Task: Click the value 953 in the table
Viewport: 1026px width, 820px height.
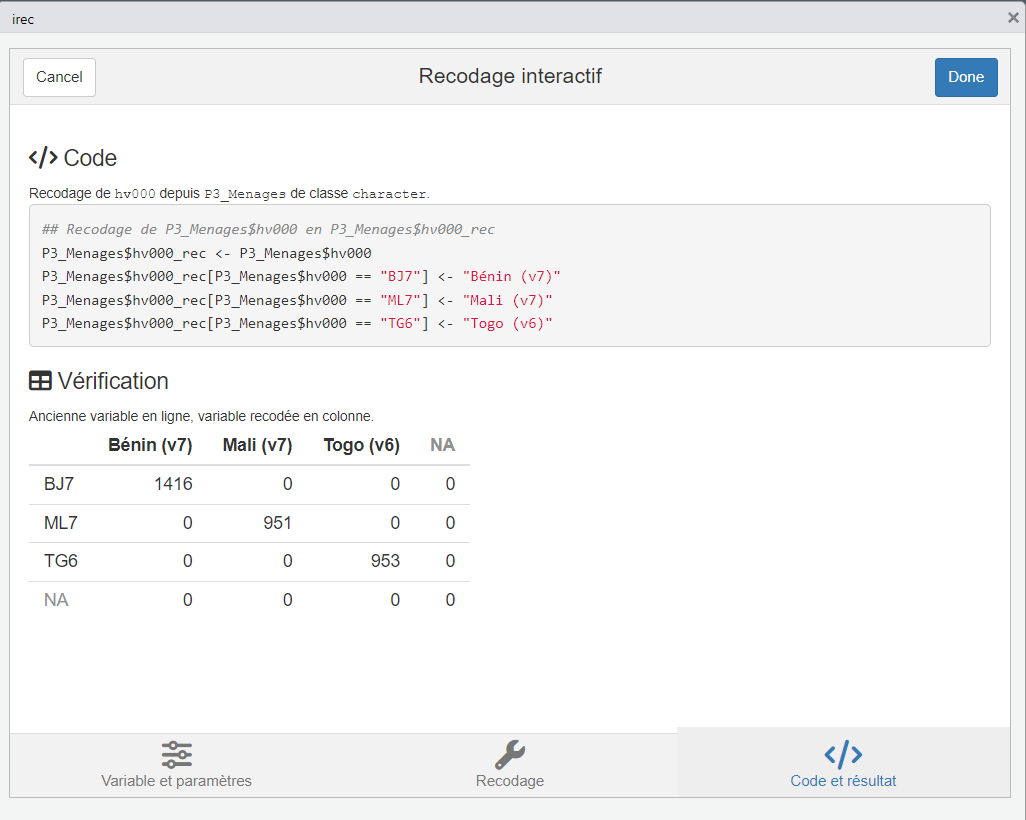Action: 385,561
